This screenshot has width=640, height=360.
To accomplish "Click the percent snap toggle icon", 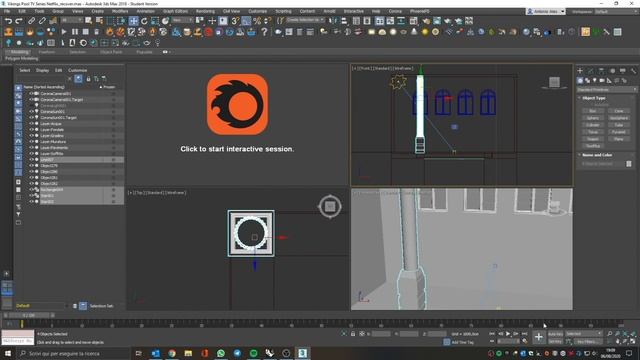I will coord(257,21).
